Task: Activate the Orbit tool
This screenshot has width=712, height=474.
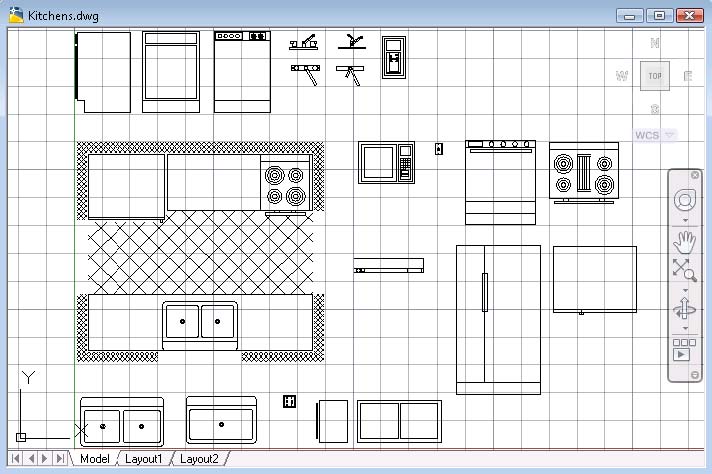Action: click(685, 309)
